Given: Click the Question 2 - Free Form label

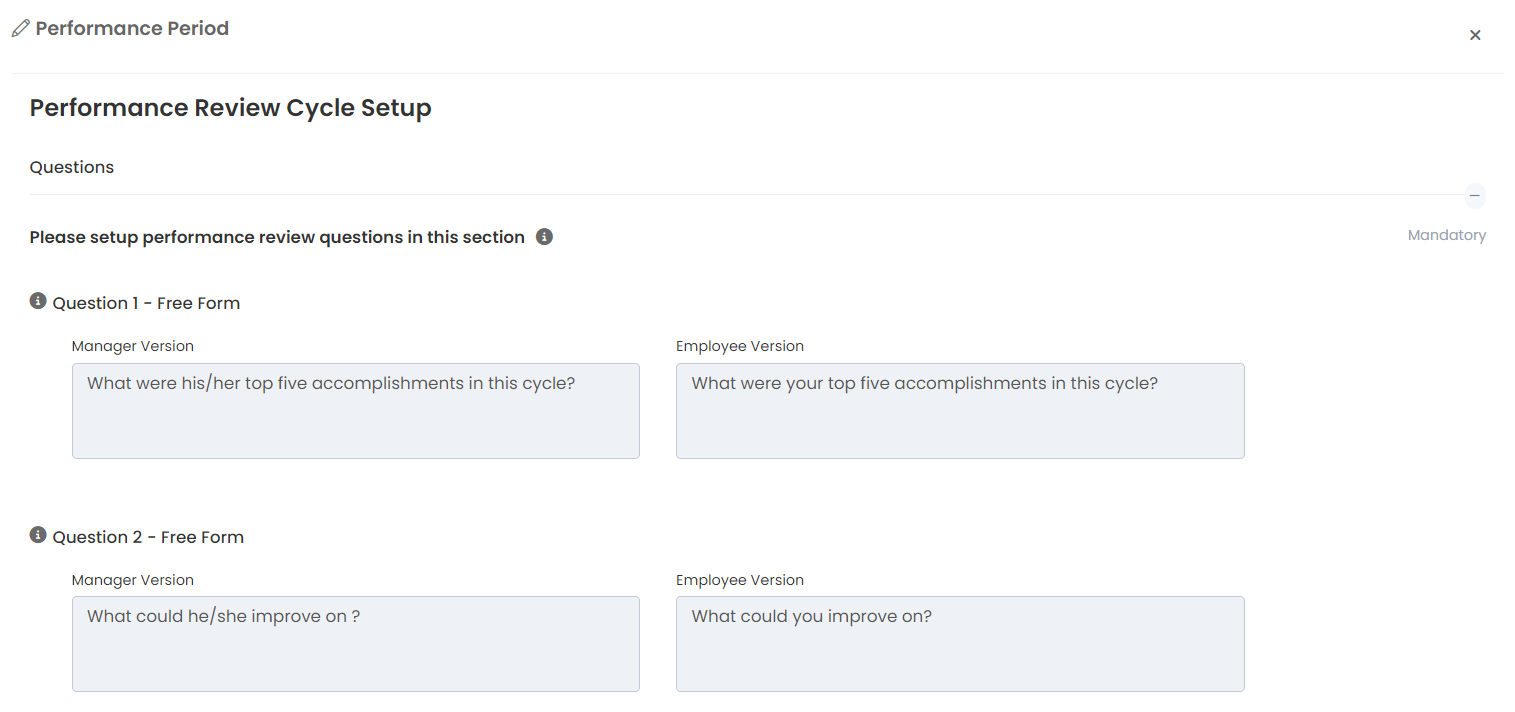Looking at the screenshot, I should click(148, 537).
